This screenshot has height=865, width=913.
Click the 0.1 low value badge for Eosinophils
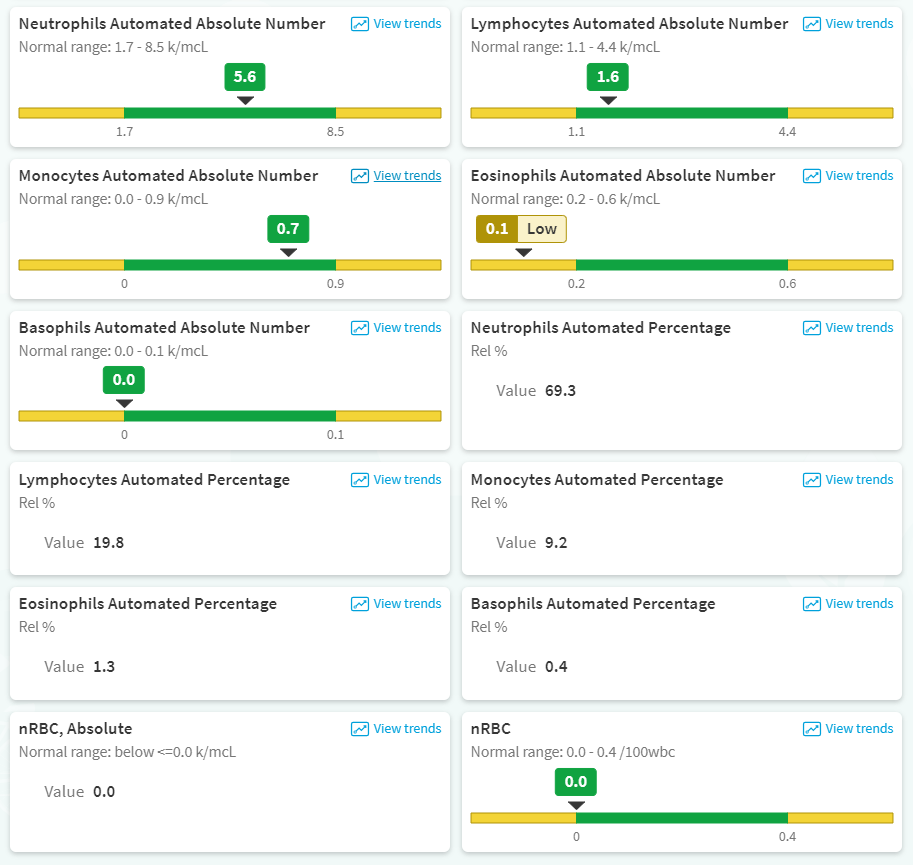497,229
